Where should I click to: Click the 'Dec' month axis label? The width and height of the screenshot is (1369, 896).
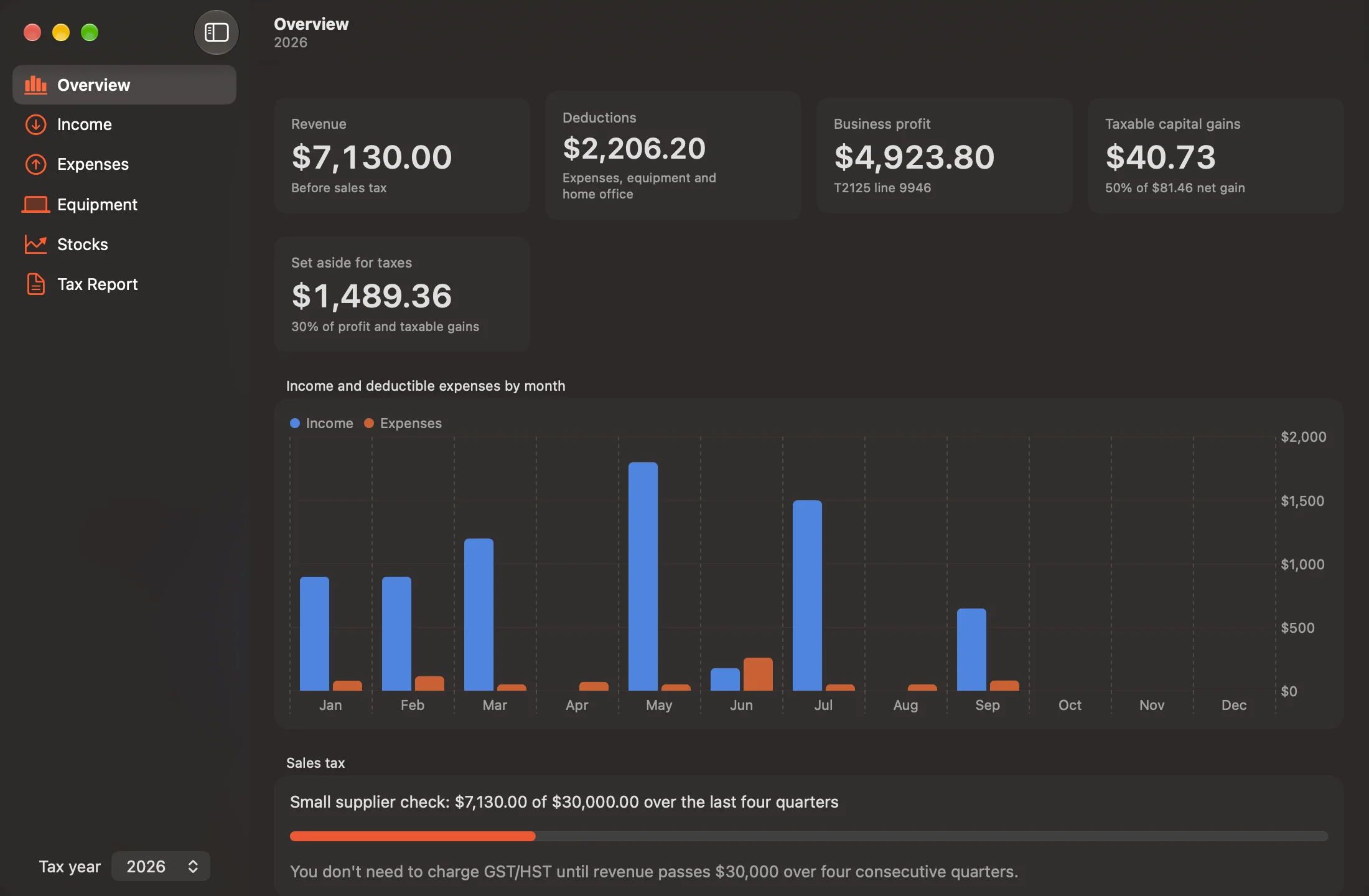(x=1234, y=705)
